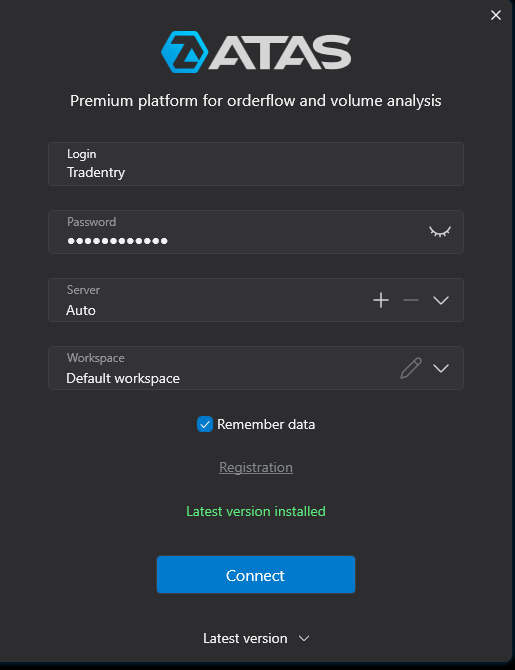Remove server using the minus icon
This screenshot has height=670, width=515.
tap(411, 300)
